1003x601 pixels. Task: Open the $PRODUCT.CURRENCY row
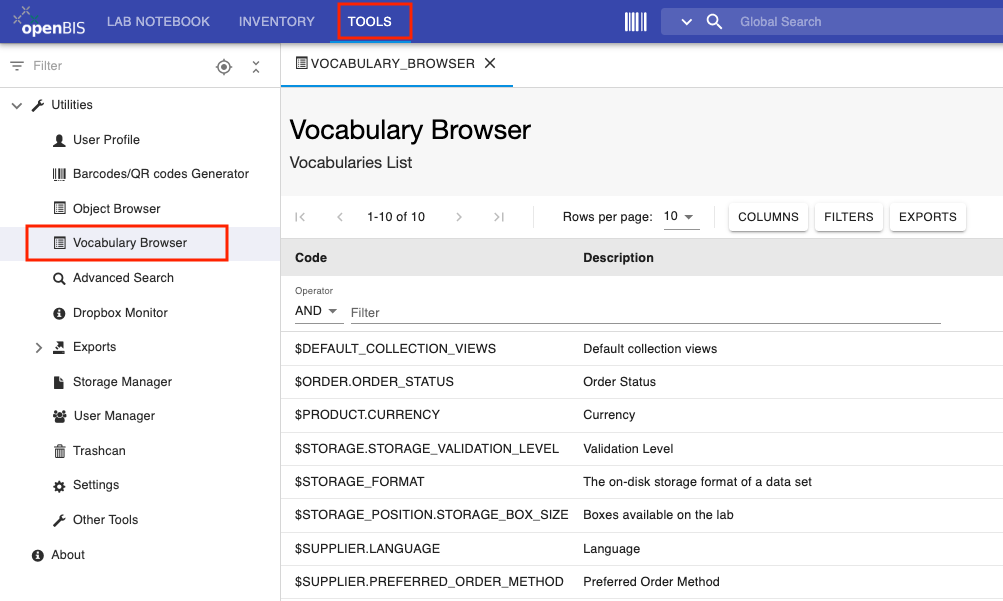point(642,416)
